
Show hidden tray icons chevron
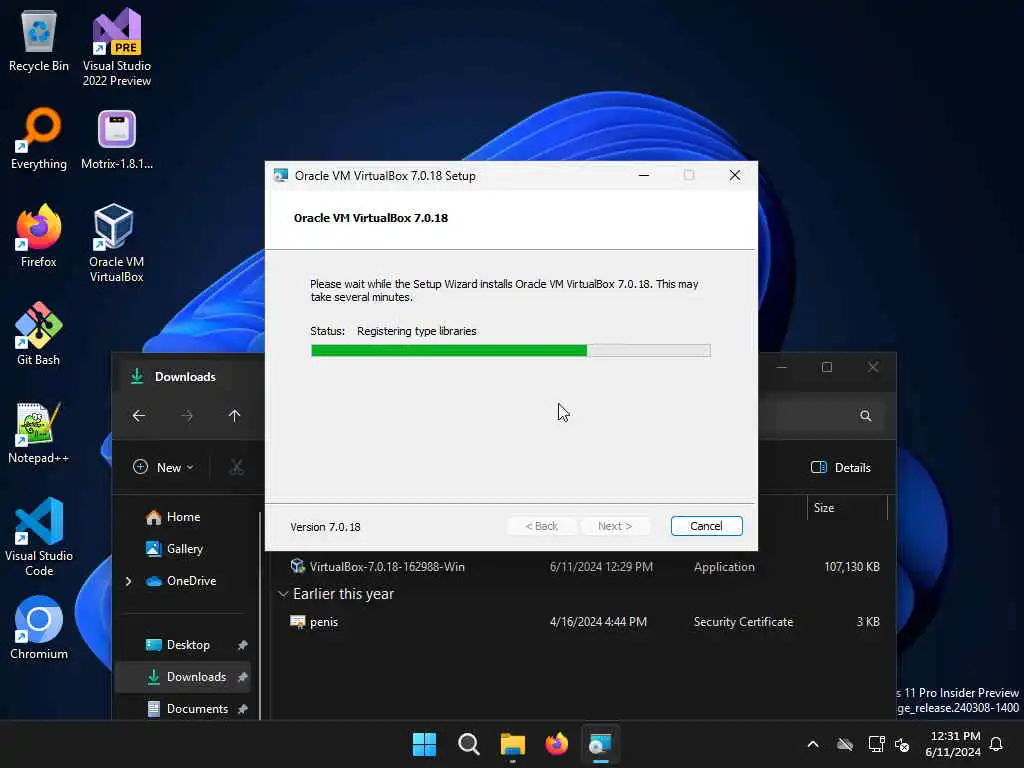813,744
